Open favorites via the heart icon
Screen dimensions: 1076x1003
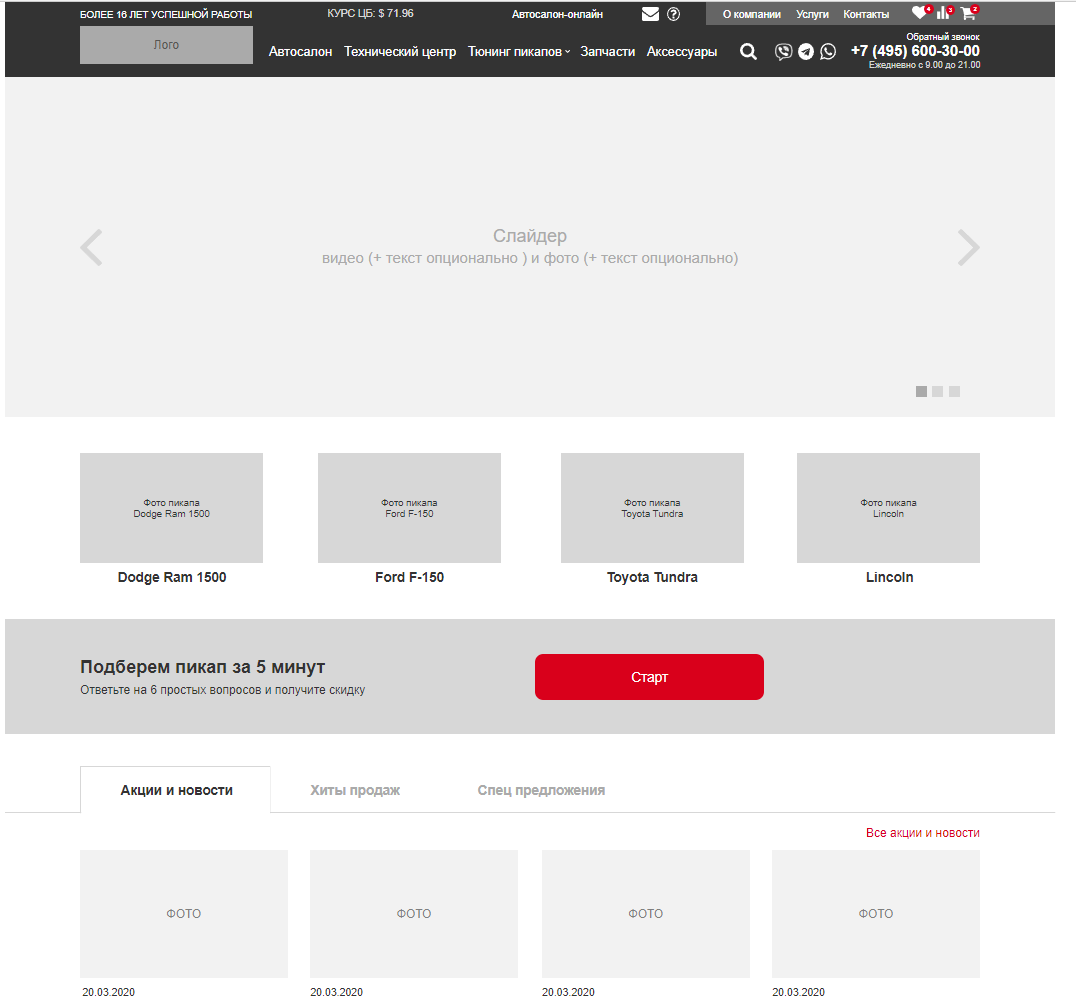click(x=919, y=13)
